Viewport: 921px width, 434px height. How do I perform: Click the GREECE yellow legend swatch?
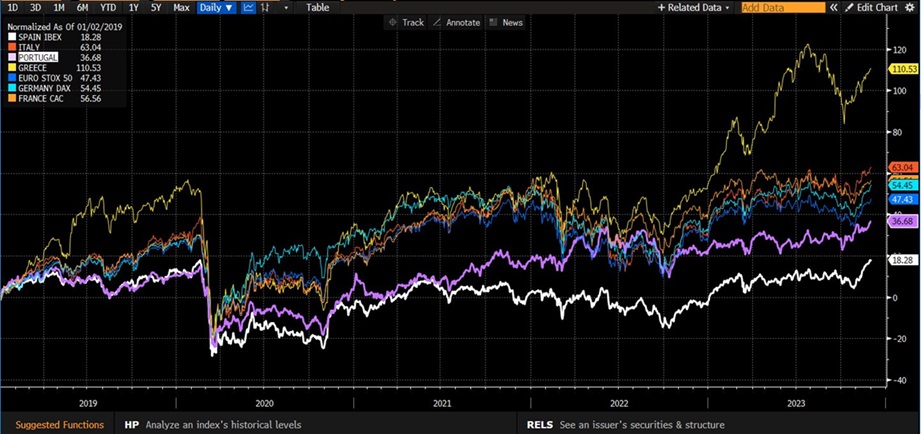pos(10,68)
